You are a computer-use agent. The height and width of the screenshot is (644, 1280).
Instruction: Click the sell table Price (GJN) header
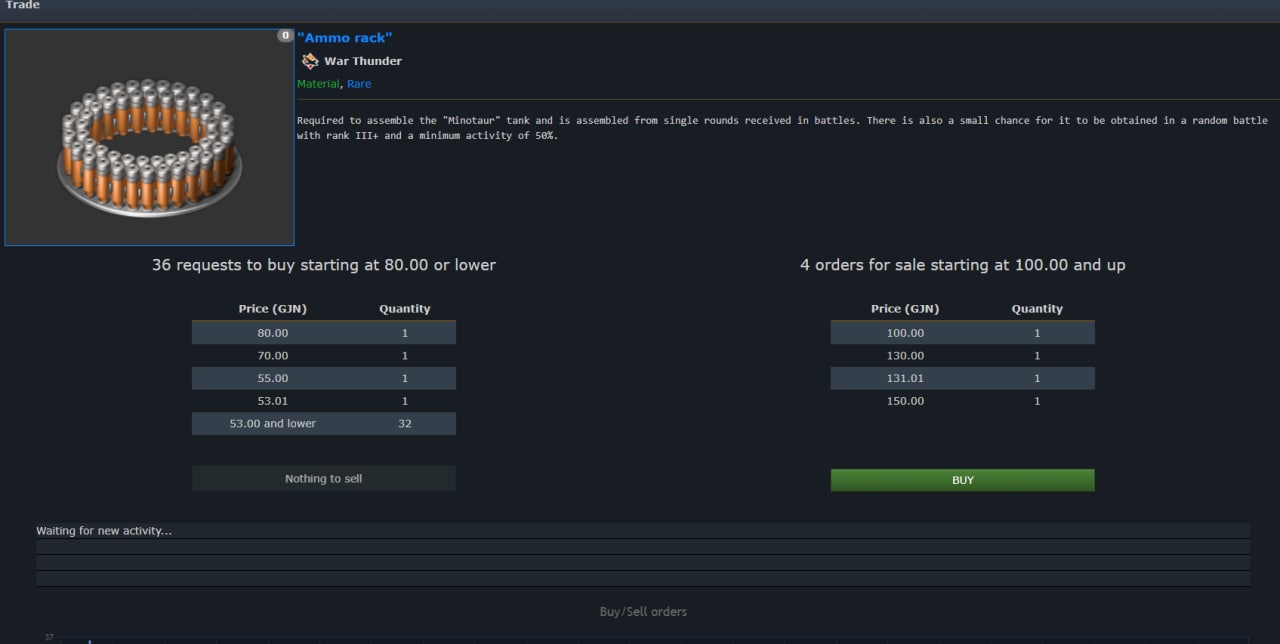click(x=905, y=309)
